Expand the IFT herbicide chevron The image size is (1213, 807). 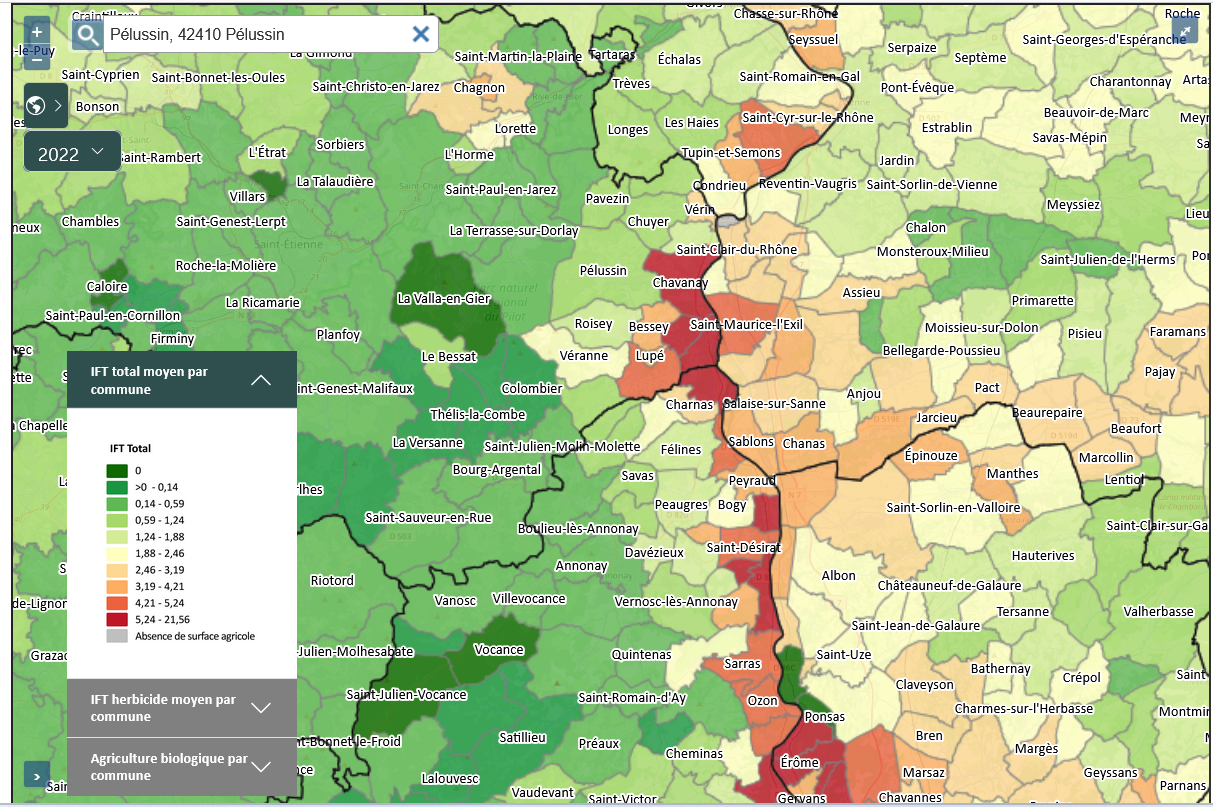click(261, 708)
